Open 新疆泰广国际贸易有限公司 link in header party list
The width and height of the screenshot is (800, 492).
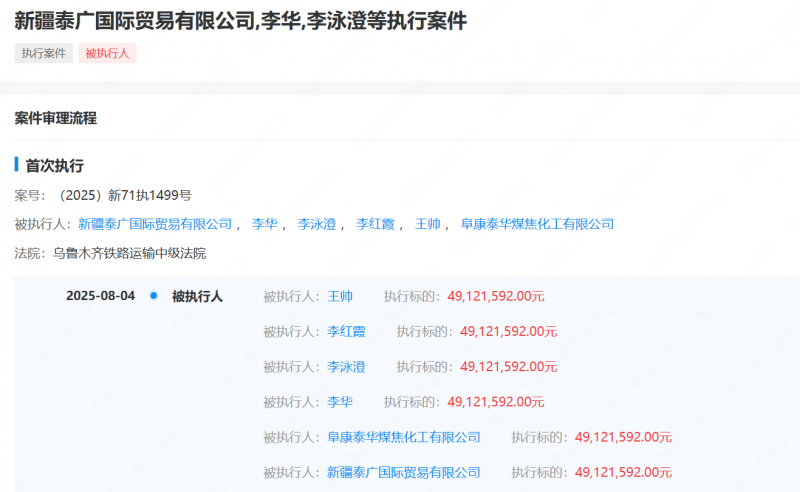pos(155,224)
